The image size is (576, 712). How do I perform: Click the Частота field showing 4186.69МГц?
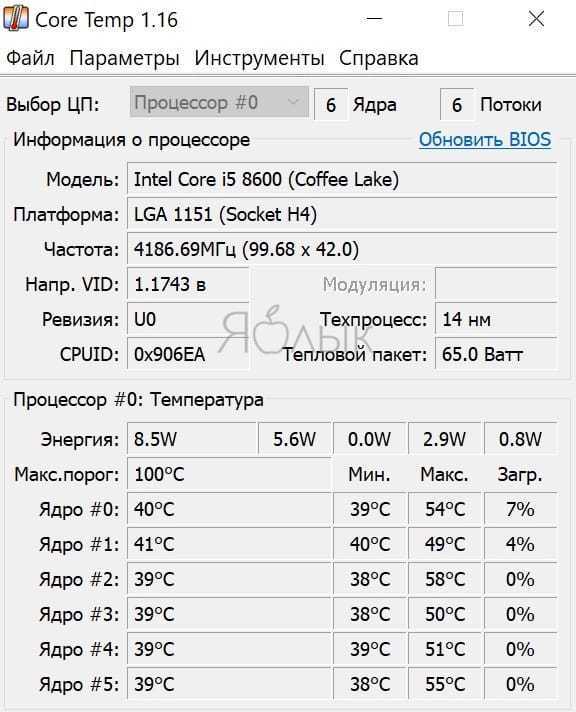pyautogui.click(x=342, y=249)
